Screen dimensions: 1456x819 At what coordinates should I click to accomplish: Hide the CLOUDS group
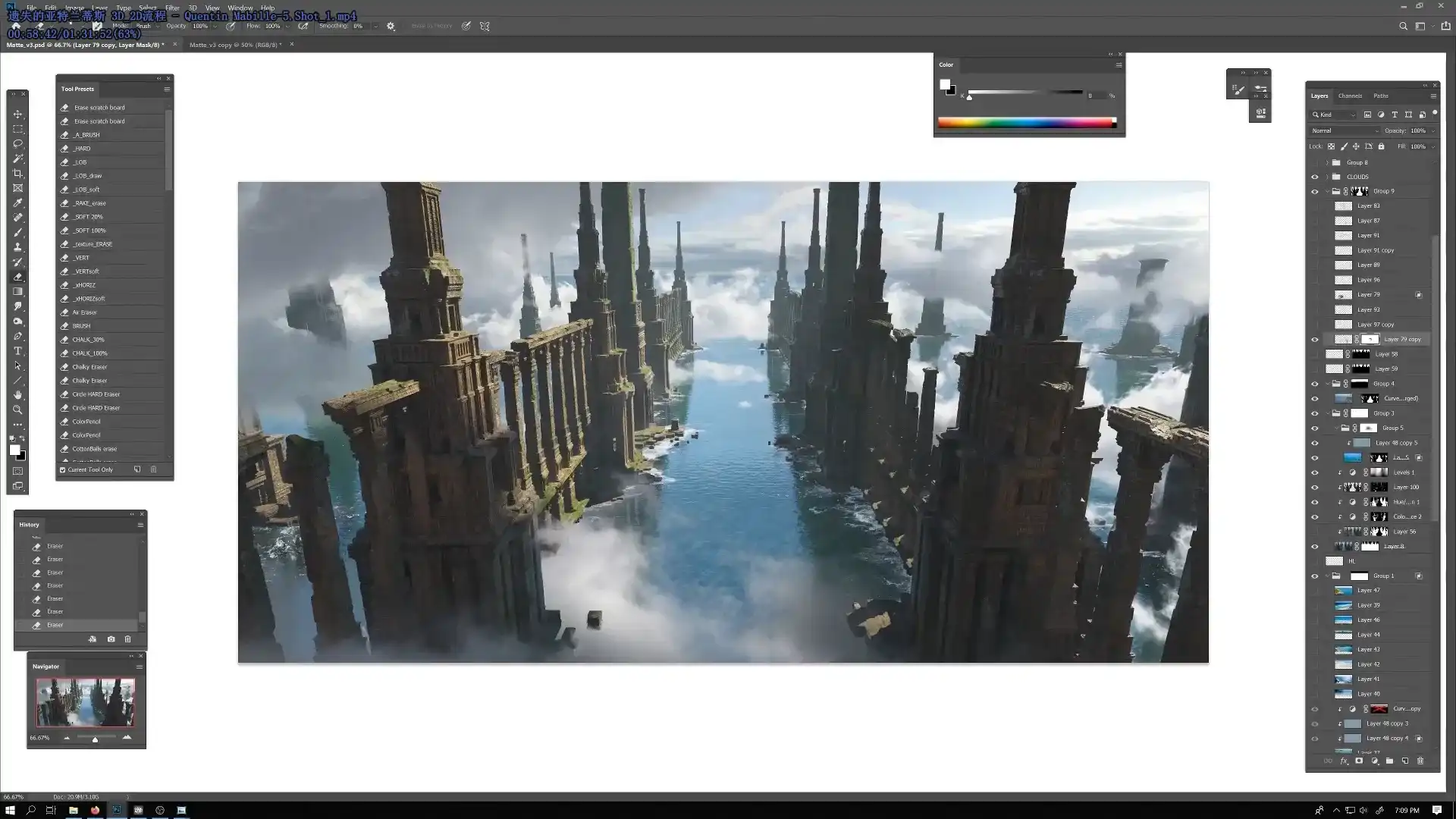(1315, 177)
